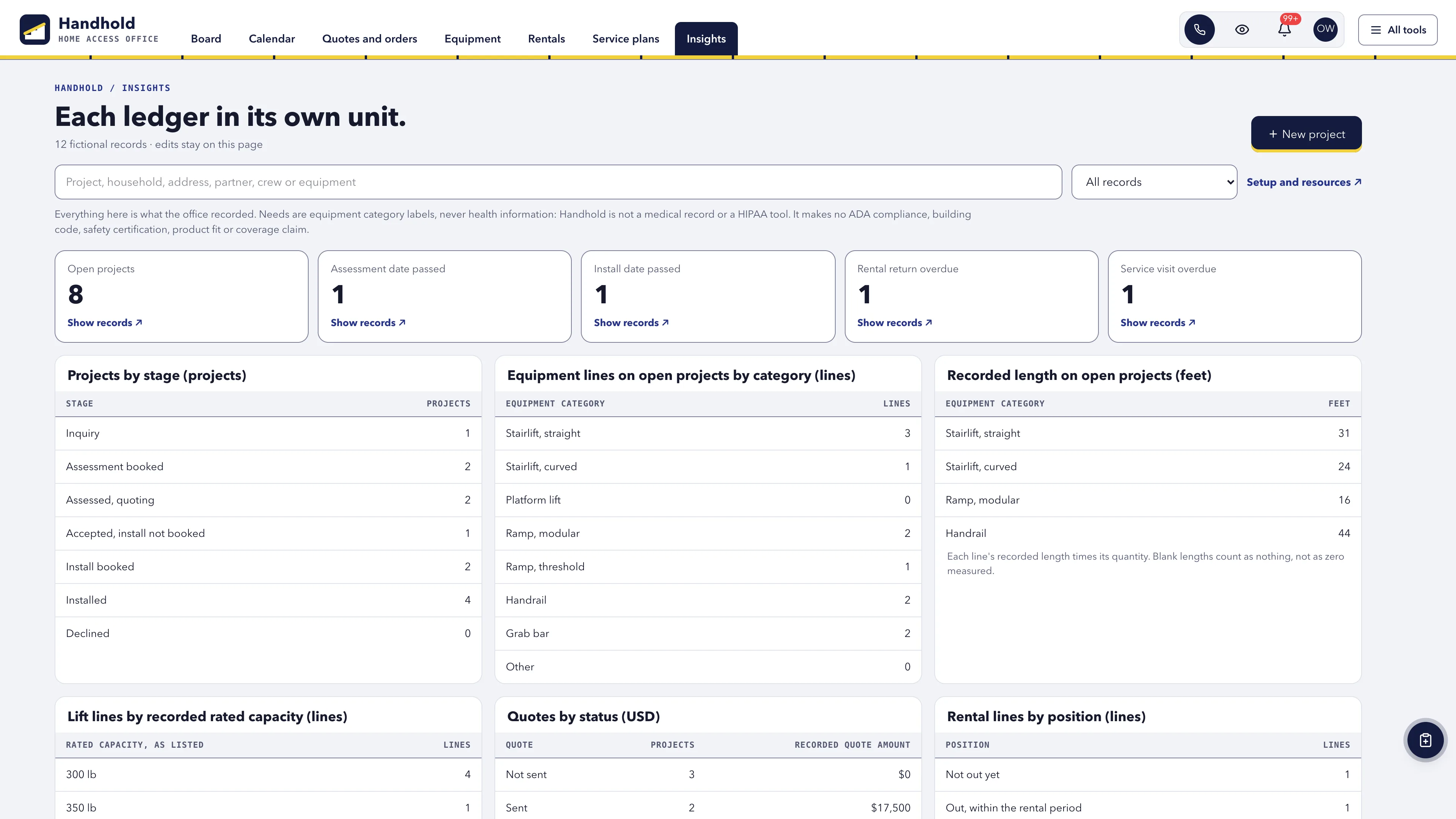Show records for Assessment date passed

[368, 323]
